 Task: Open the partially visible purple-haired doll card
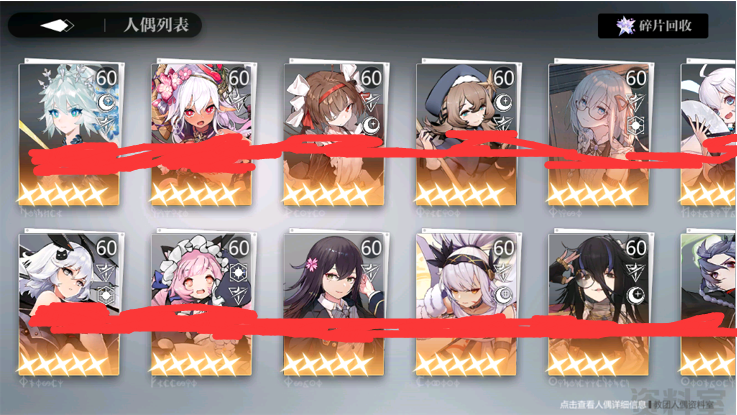pyautogui.click(x=709, y=305)
